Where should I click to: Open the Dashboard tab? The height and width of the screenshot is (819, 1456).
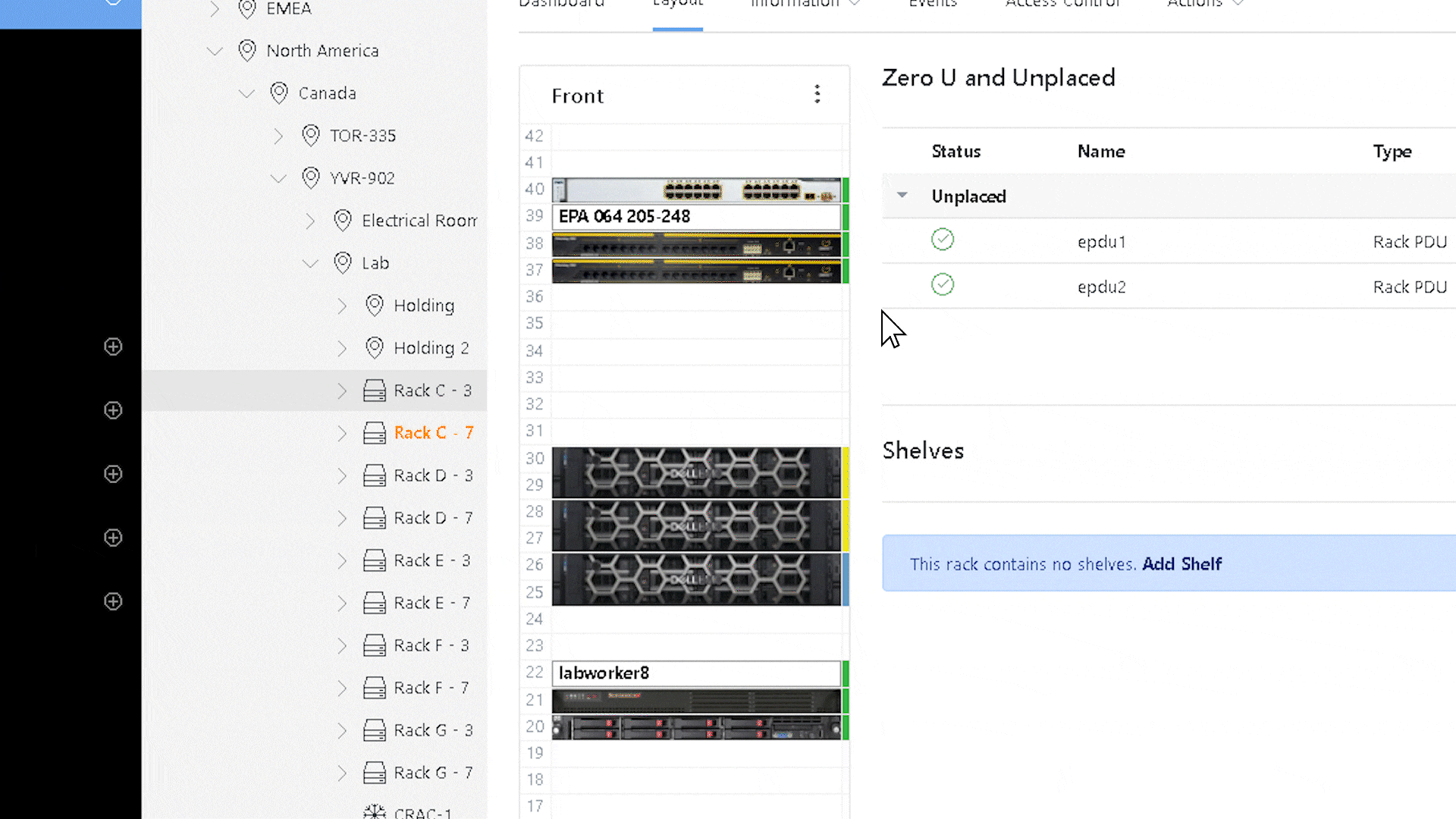pyautogui.click(x=561, y=4)
